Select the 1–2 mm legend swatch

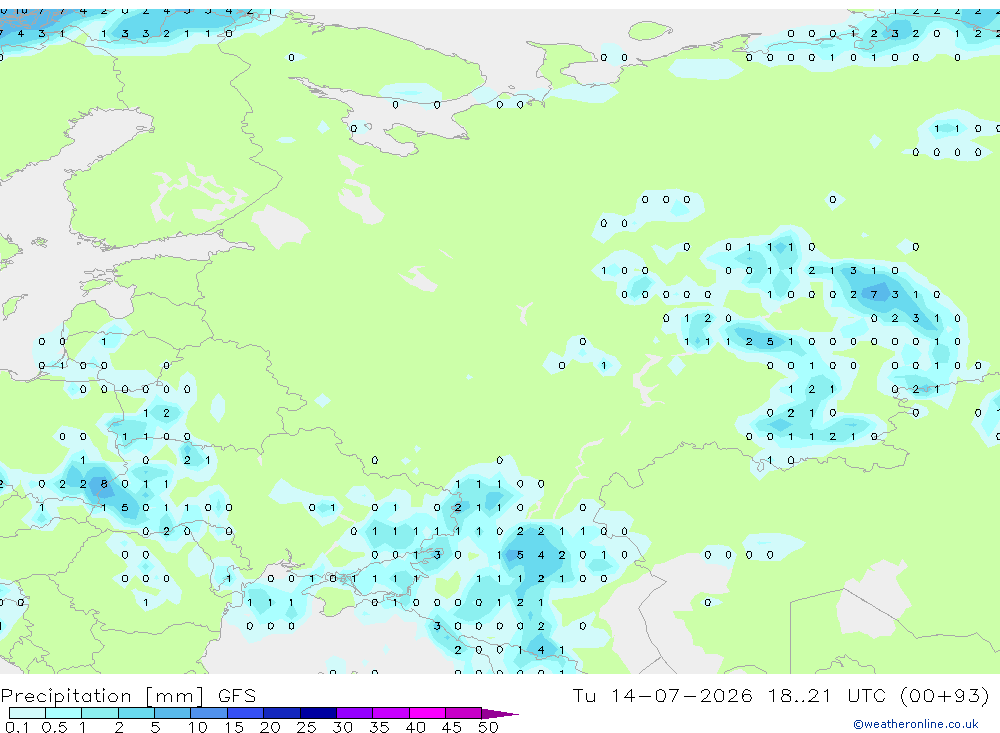point(100,713)
